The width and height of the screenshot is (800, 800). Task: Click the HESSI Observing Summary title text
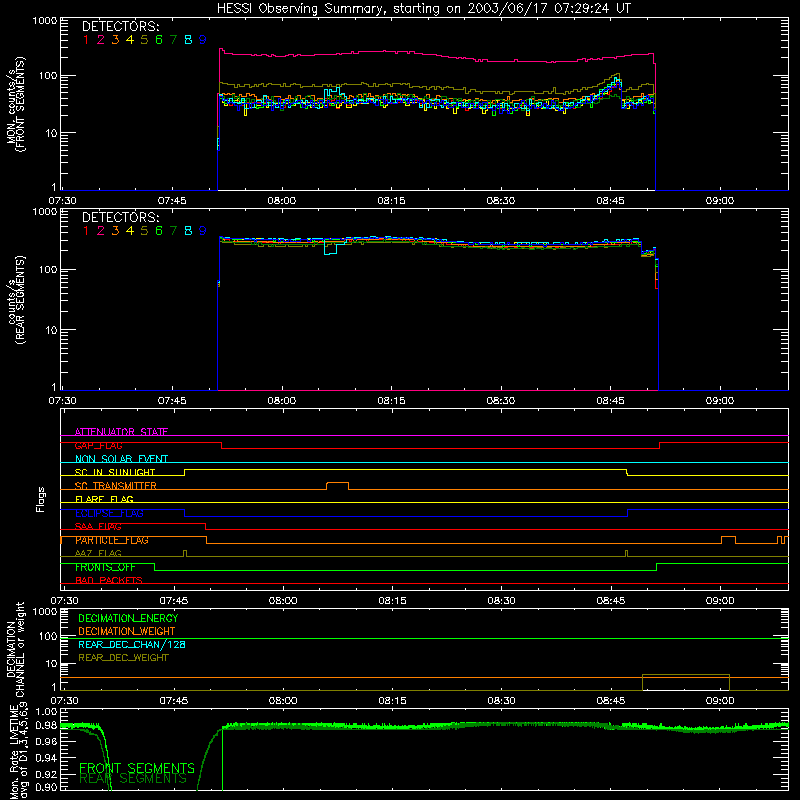[x=424, y=9]
